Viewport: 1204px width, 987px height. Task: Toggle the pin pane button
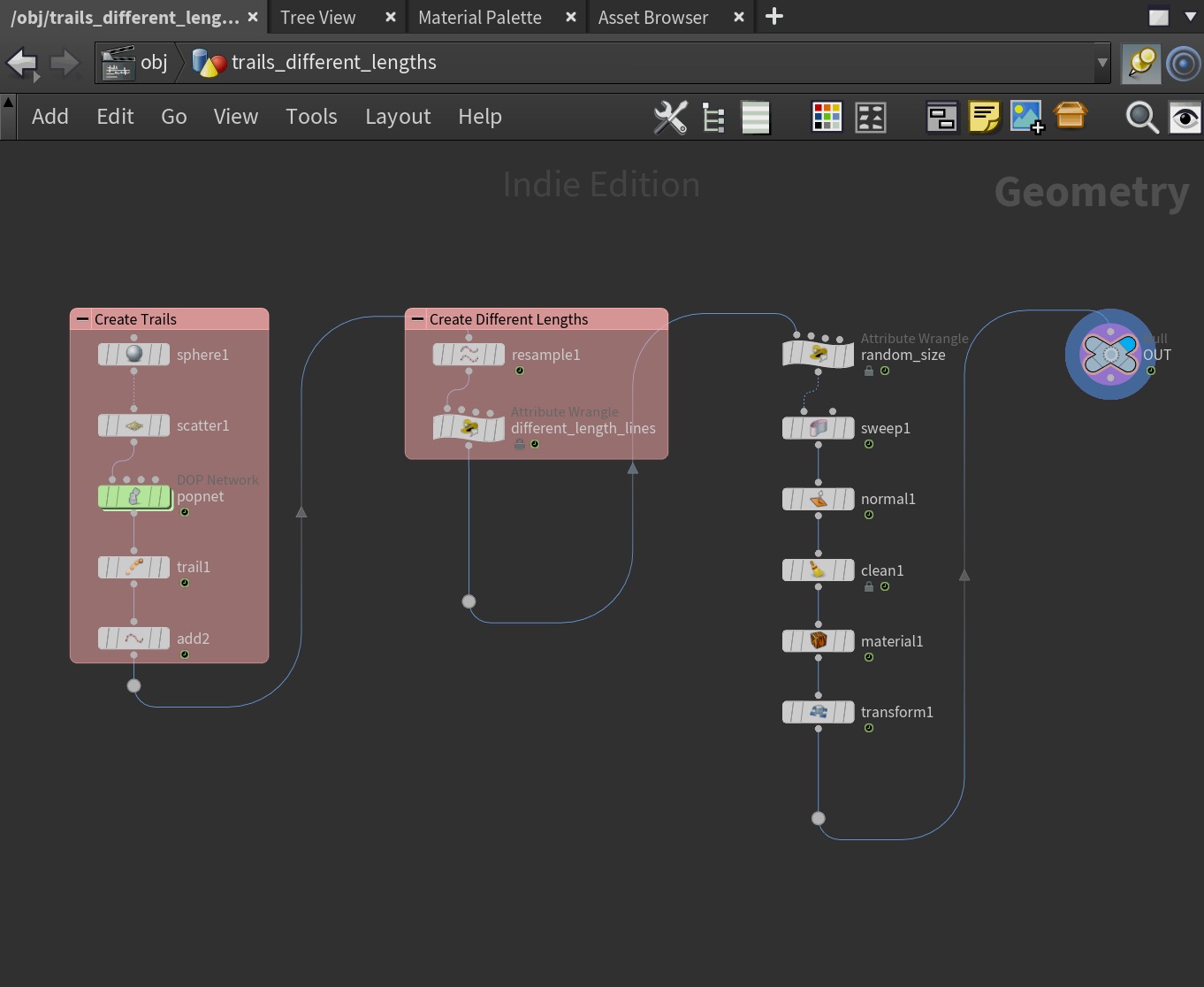point(1140,63)
